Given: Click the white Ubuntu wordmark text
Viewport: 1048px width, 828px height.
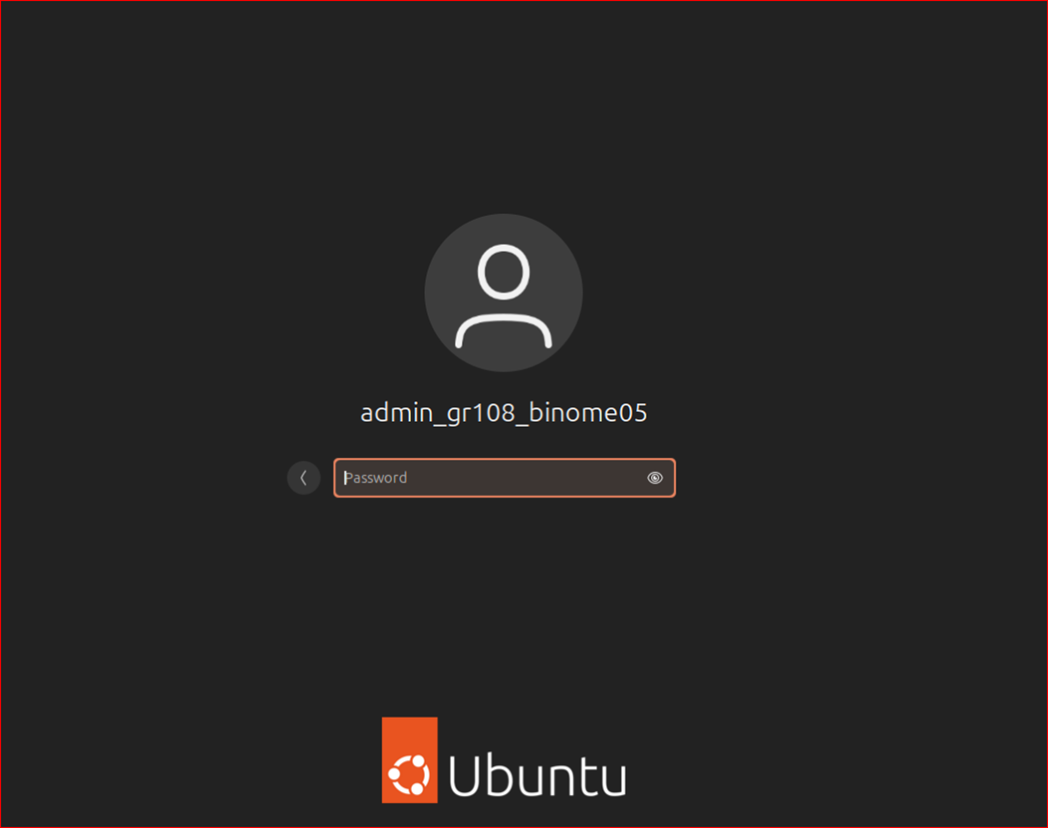Looking at the screenshot, I should 537,775.
